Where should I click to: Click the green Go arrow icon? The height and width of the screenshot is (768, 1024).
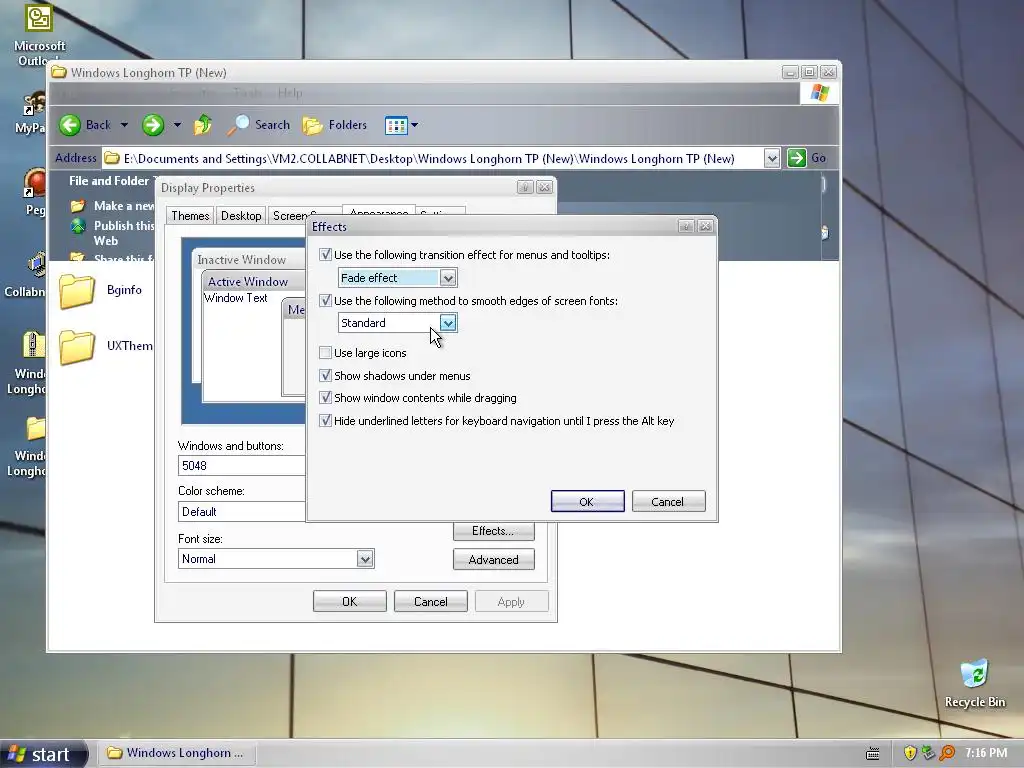[x=797, y=158]
